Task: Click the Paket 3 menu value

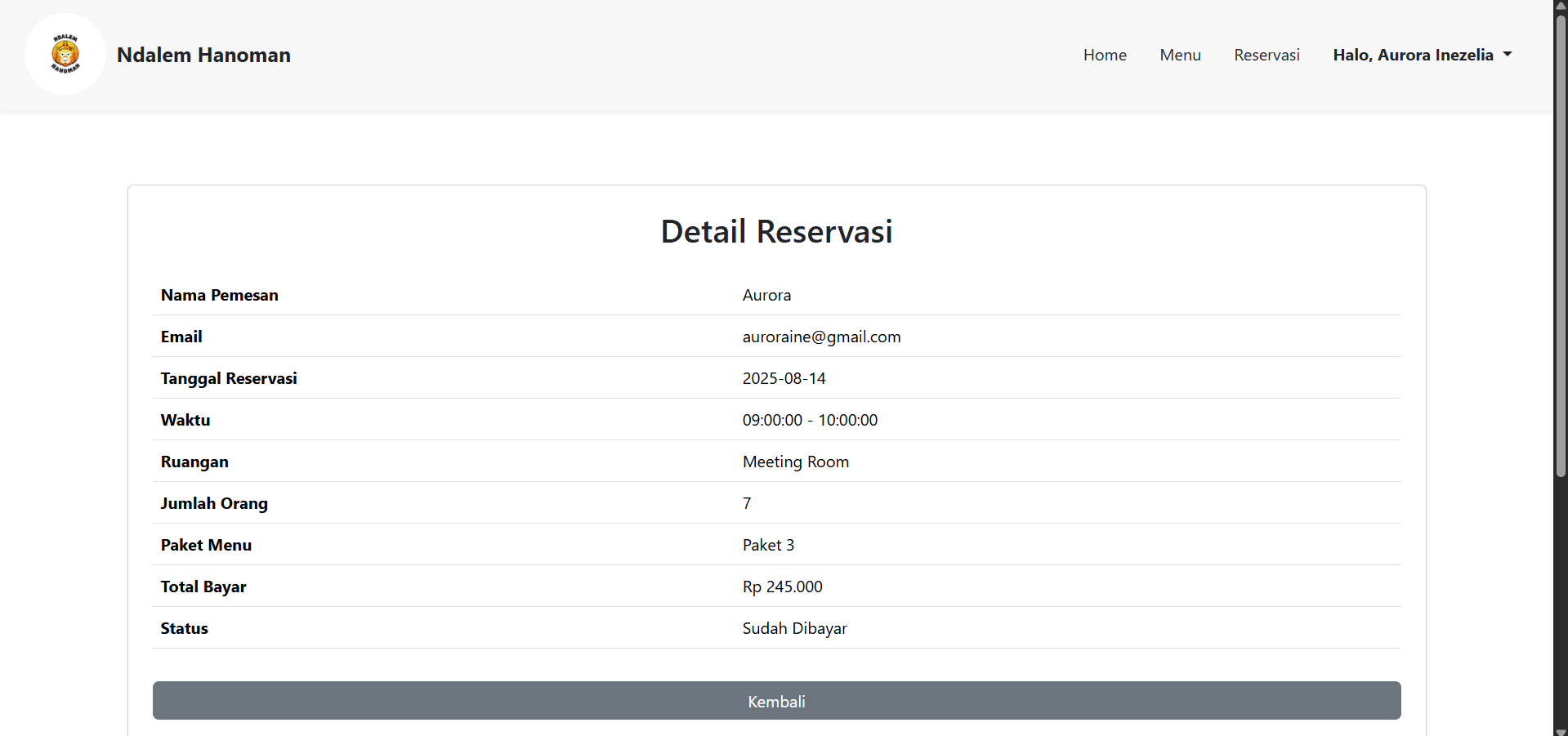Action: [768, 545]
